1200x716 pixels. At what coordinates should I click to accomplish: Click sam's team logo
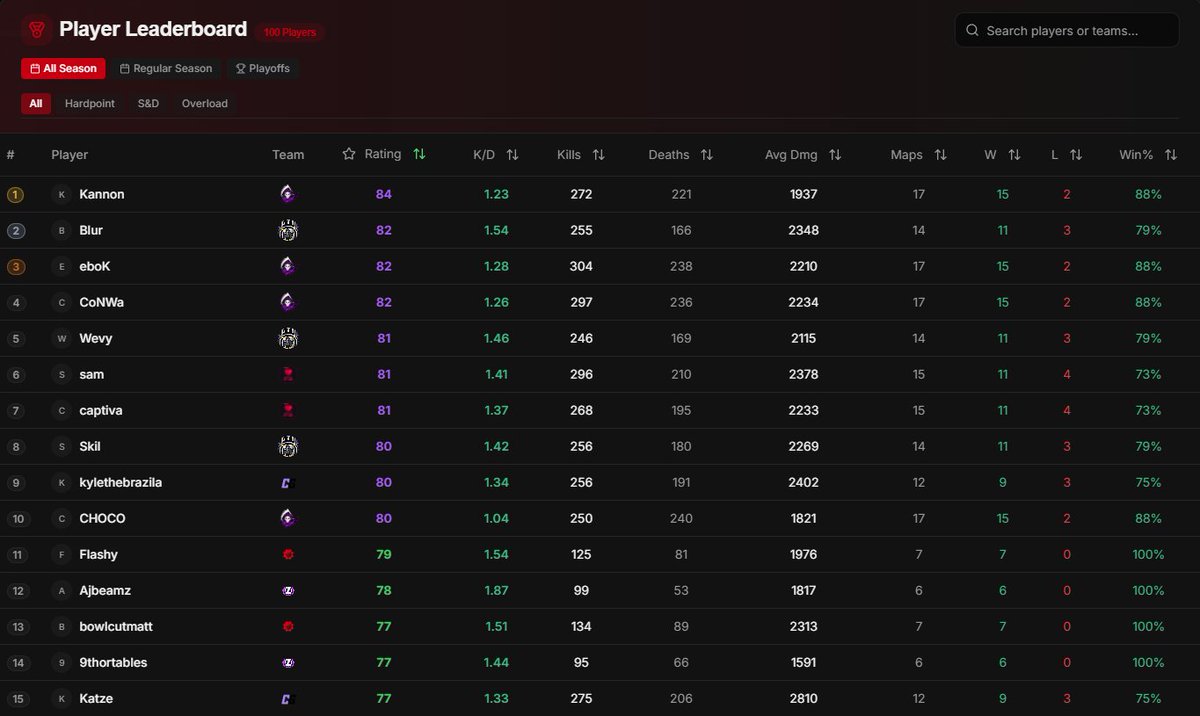point(288,374)
